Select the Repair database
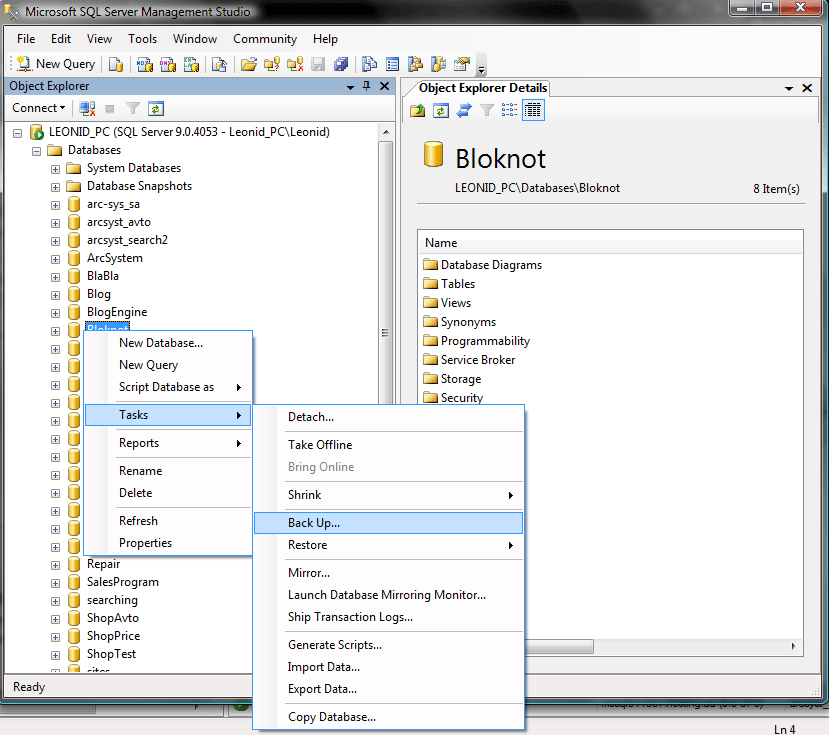The width and height of the screenshot is (829, 735). tap(104, 564)
